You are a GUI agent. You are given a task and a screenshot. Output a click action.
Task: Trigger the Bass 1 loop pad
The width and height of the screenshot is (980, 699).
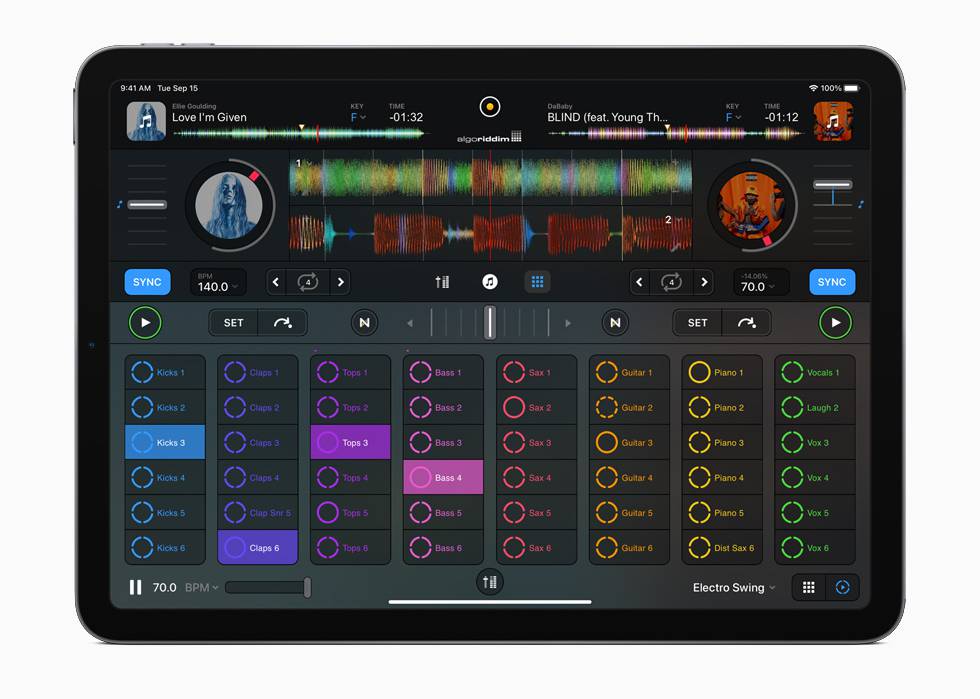443,372
